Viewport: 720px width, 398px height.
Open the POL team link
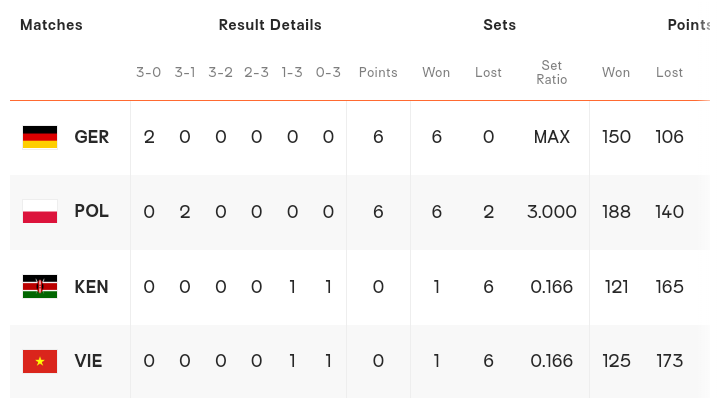(x=91, y=211)
